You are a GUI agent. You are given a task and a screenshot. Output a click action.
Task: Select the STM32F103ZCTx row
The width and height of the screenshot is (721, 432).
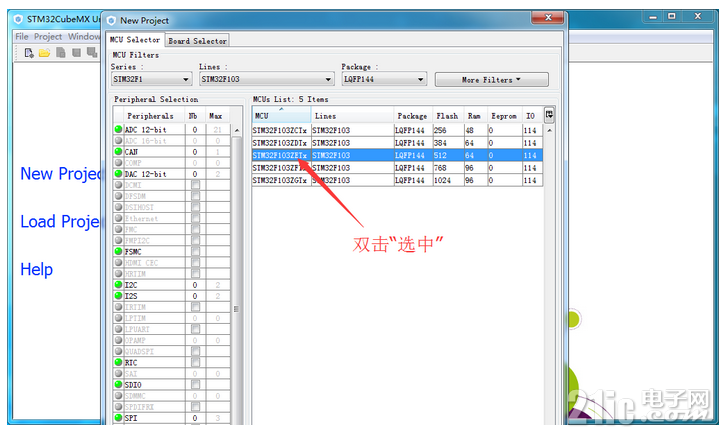coord(397,130)
